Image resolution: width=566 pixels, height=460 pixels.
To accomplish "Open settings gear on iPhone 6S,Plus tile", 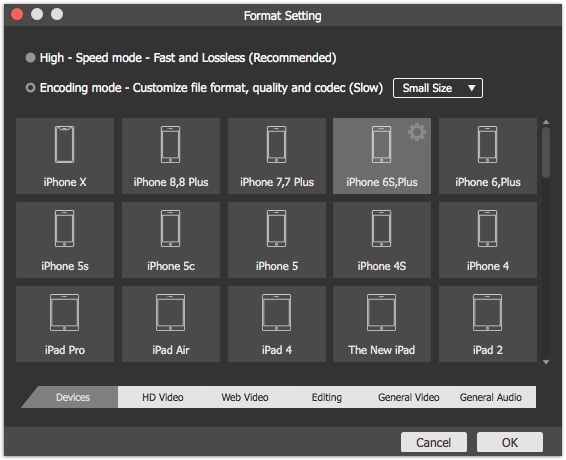I will (x=417, y=132).
